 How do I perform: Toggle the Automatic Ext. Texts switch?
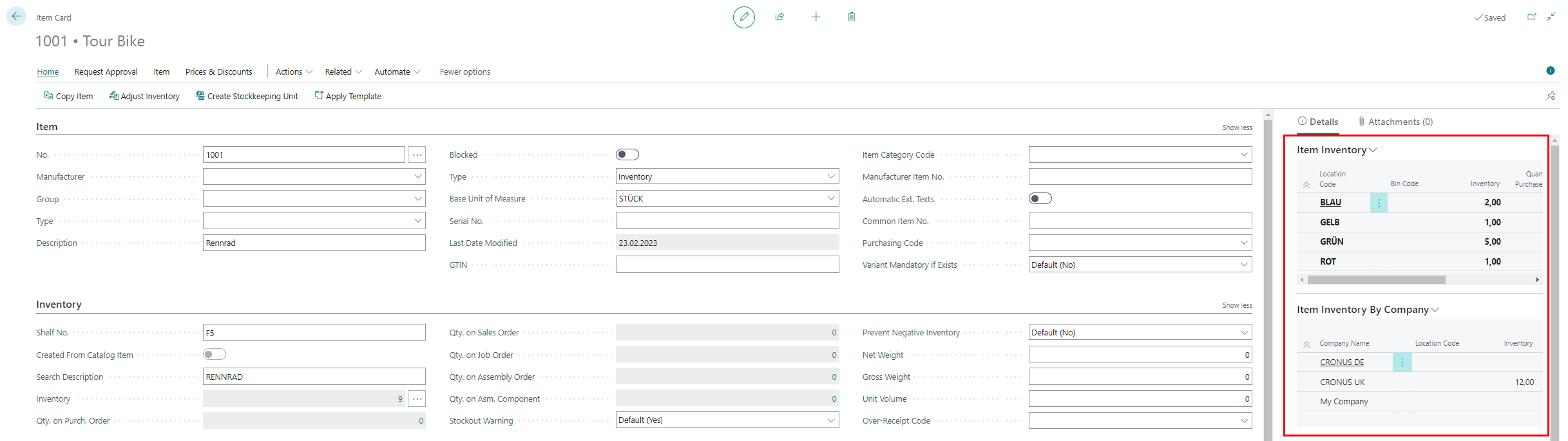pos(1040,198)
